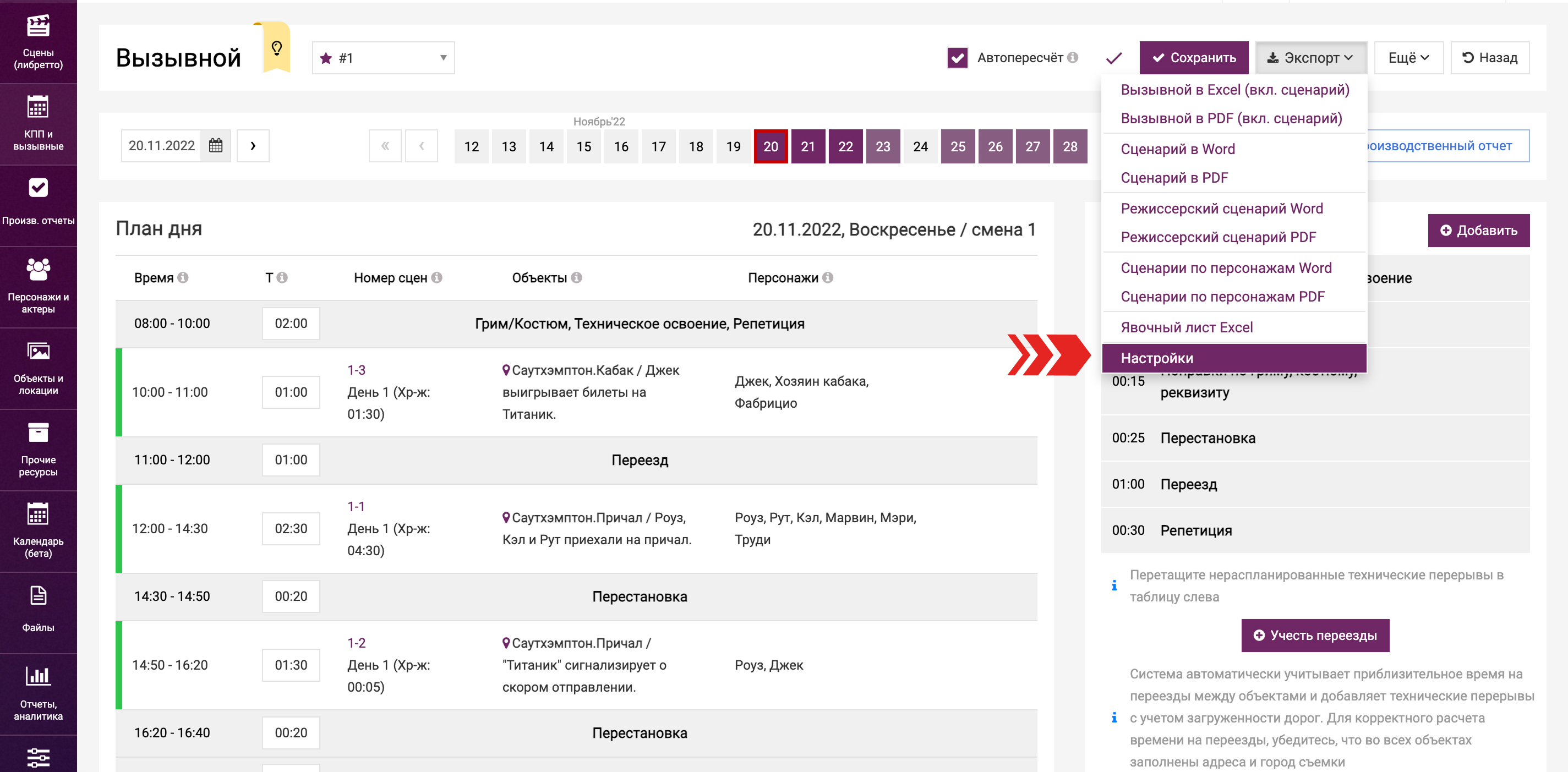Click the checkmark icon beside Сохранить
The height and width of the screenshot is (772, 1568).
coord(1114,58)
